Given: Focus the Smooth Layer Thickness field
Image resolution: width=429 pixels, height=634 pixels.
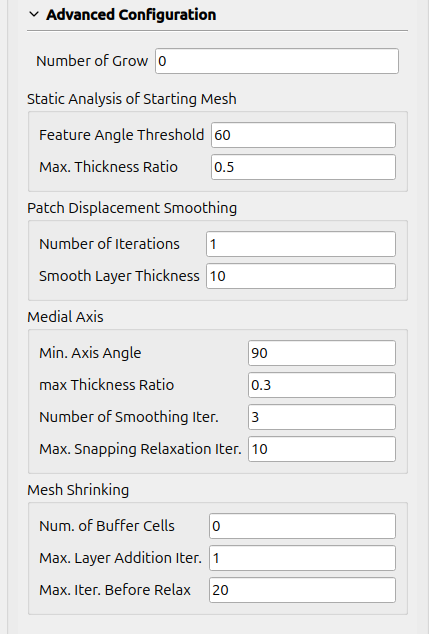Looking at the screenshot, I should tap(301, 276).
